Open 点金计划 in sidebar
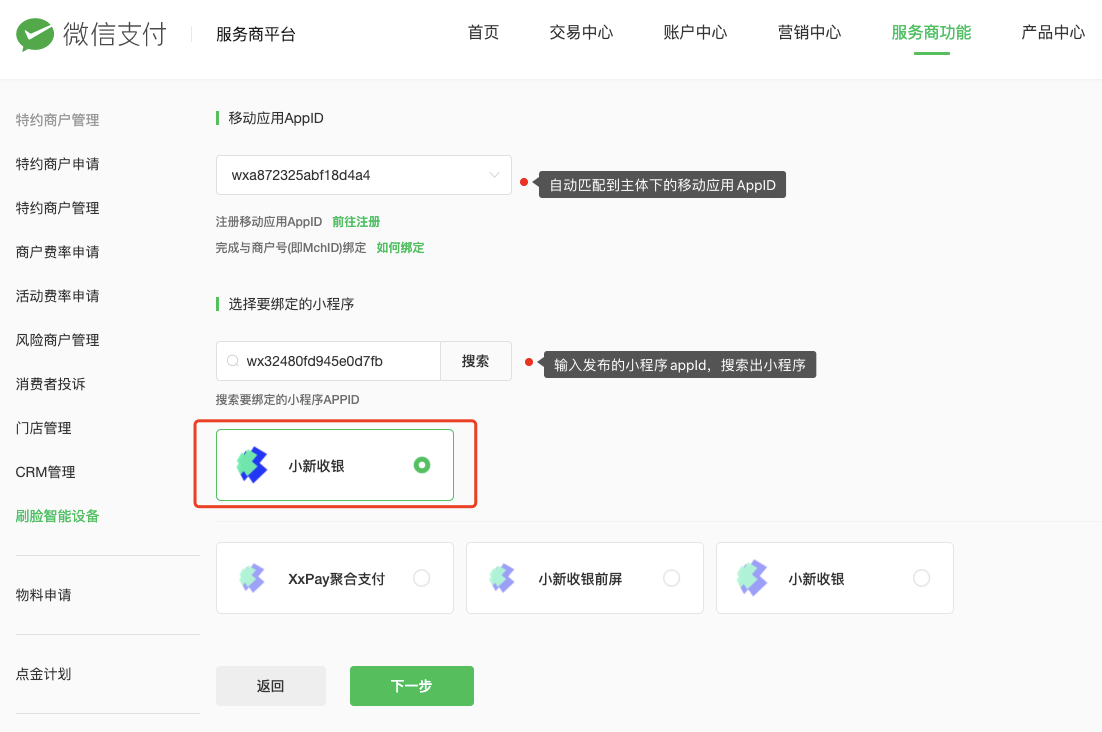Viewport: 1102px width, 732px height. coord(44,674)
